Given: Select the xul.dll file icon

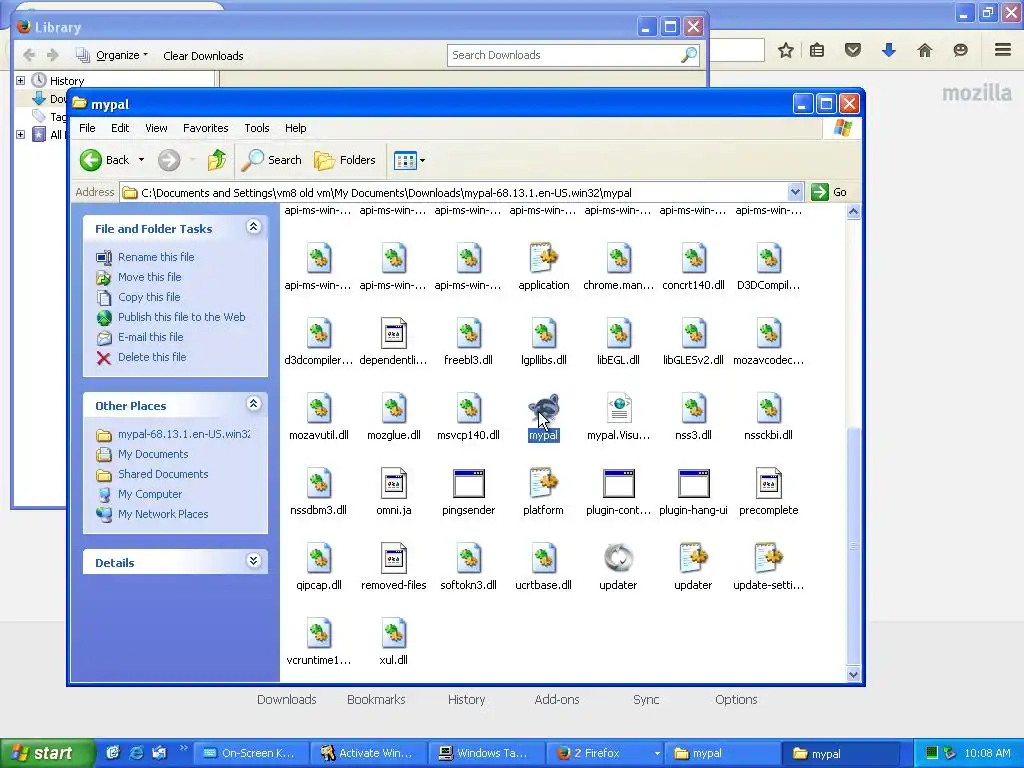Looking at the screenshot, I should tap(394, 633).
